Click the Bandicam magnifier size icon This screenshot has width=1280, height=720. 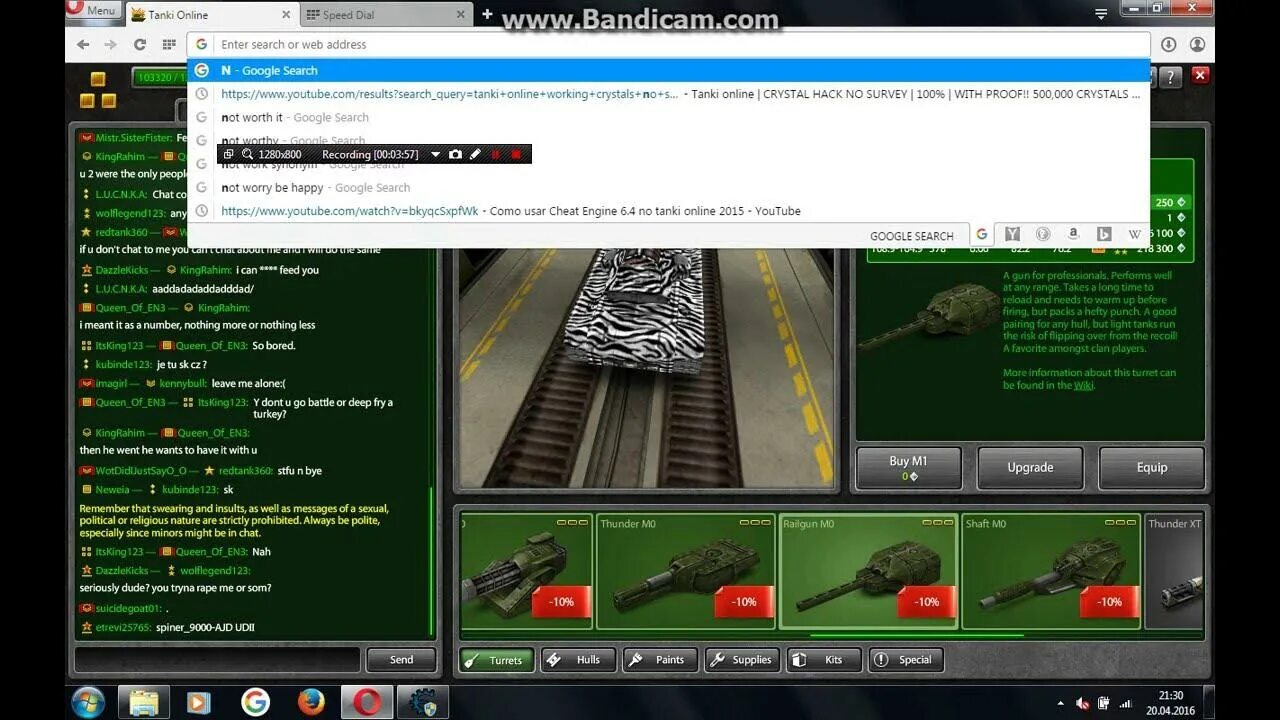(x=246, y=154)
